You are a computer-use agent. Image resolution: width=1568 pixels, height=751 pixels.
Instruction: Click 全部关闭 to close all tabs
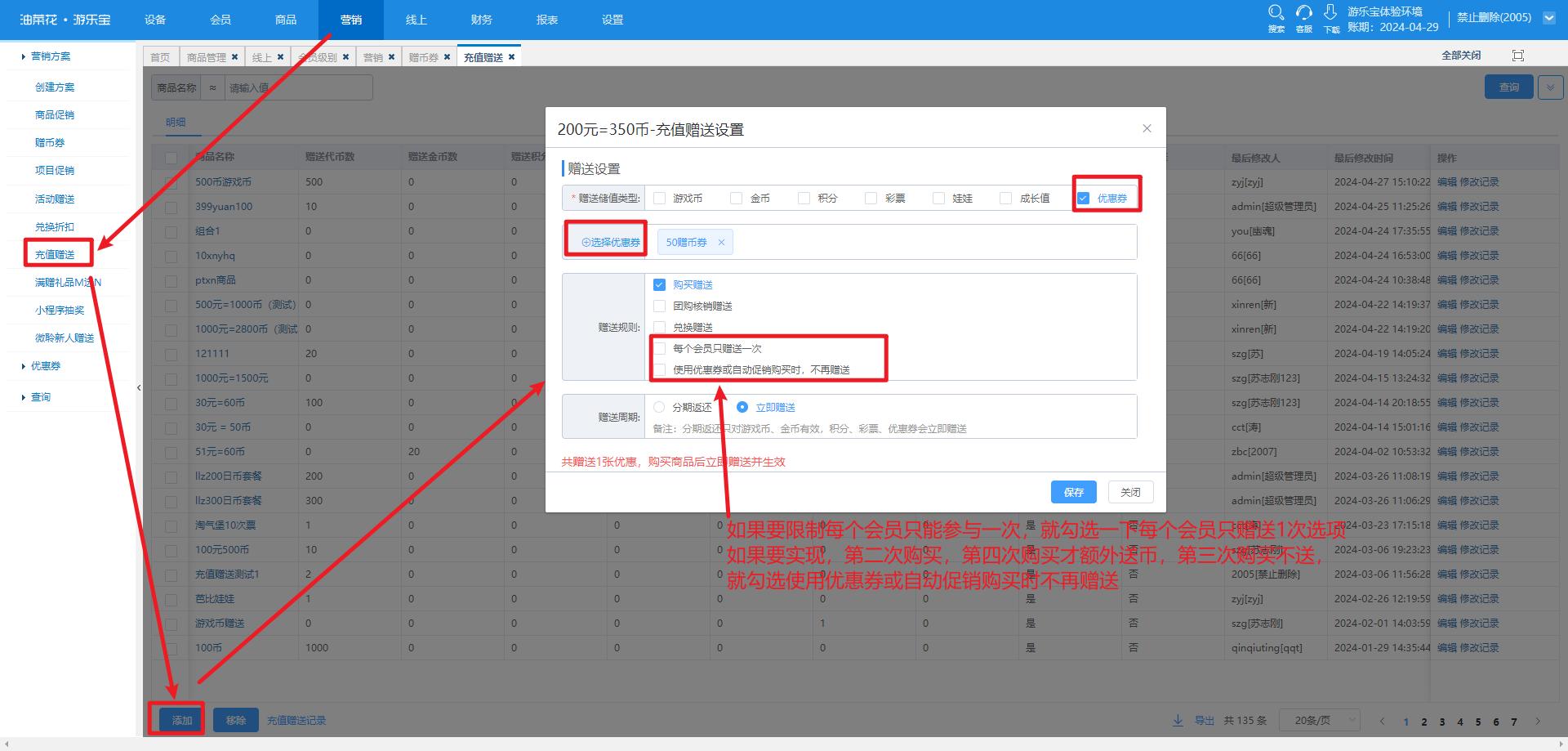(1461, 56)
